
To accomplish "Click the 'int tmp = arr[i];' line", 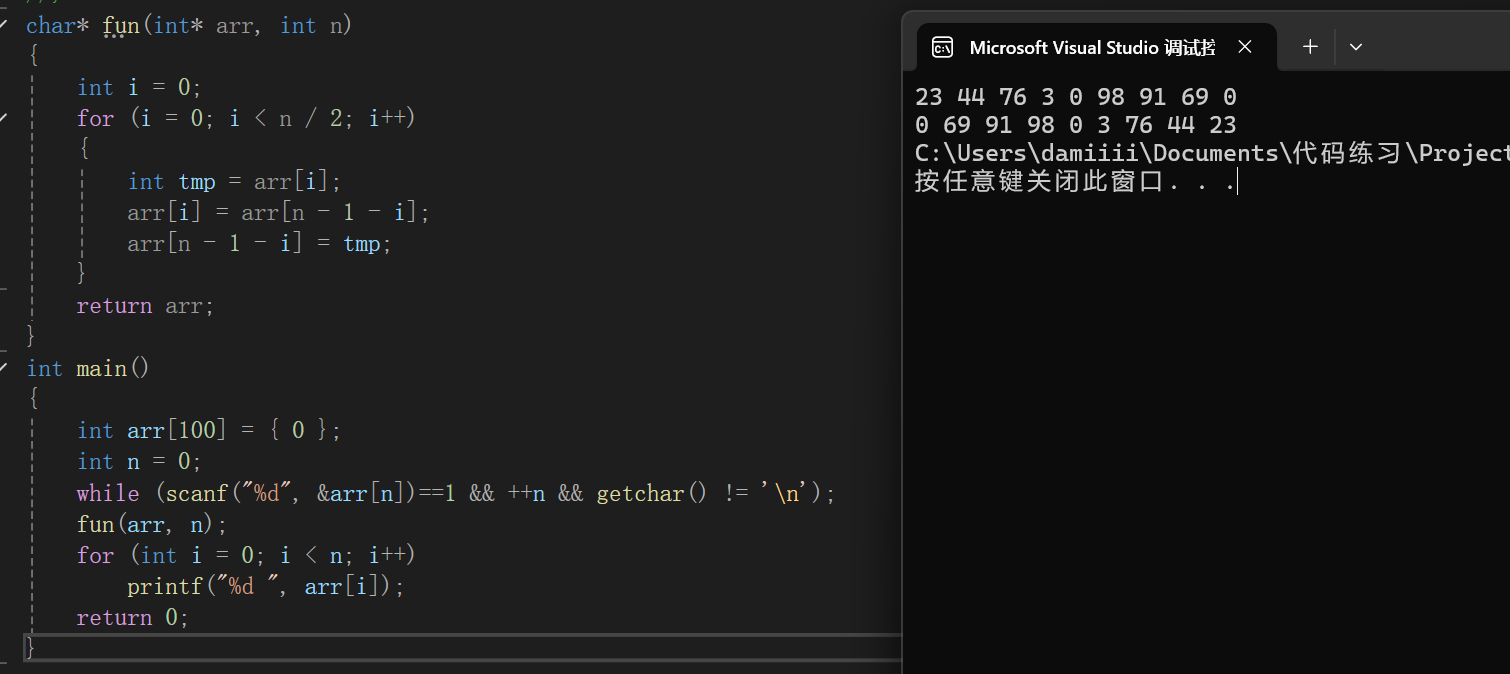I will point(234,182).
